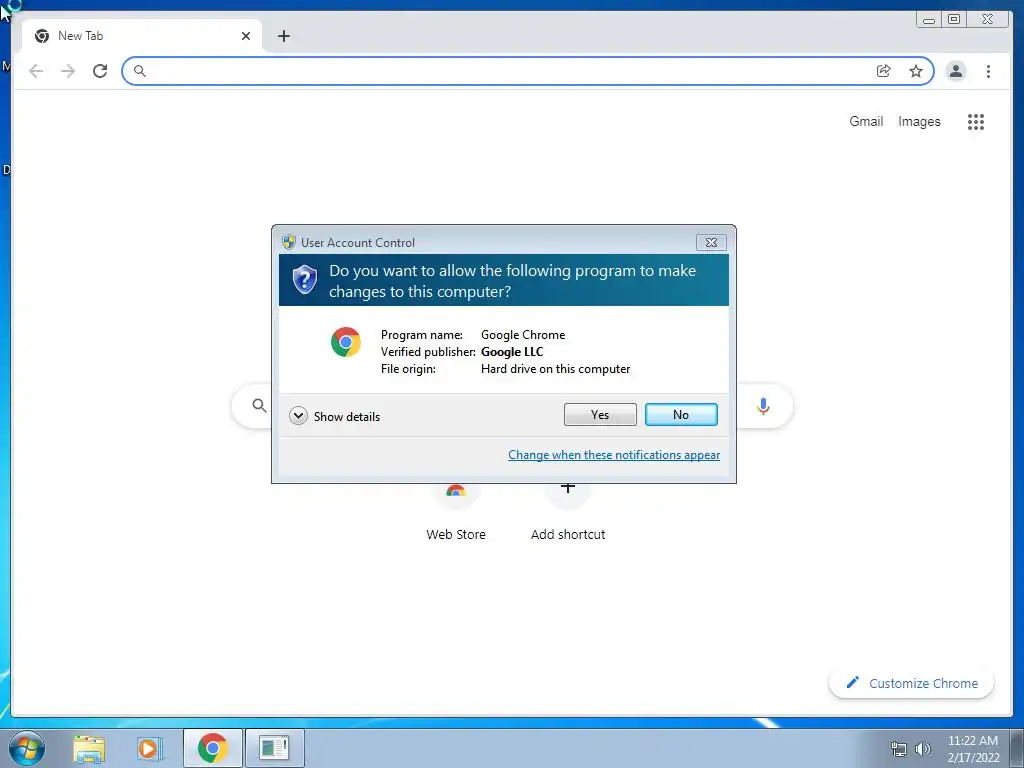Open 'Change when these notifications appear' link
The width and height of the screenshot is (1024, 768).
[614, 455]
